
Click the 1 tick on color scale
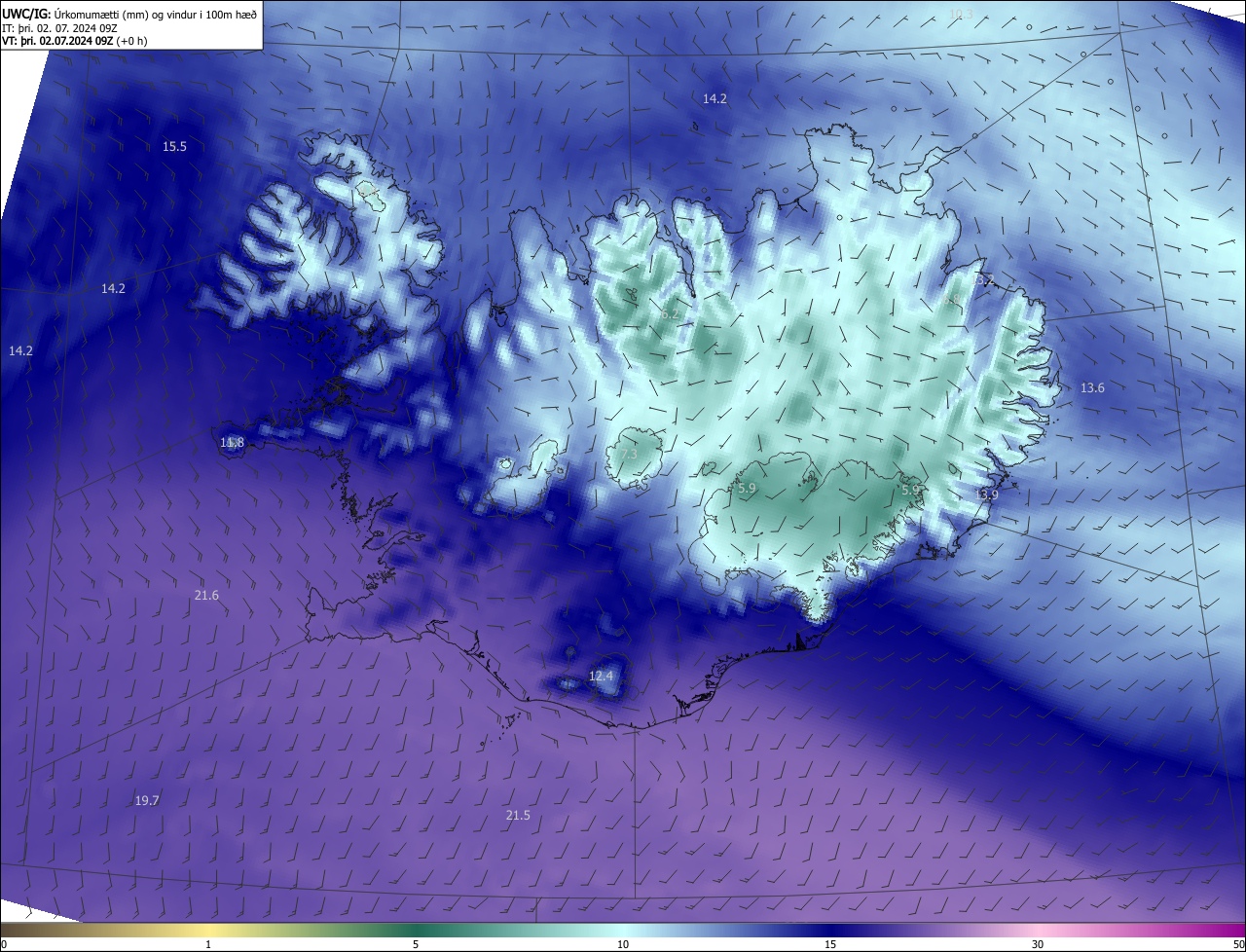(x=208, y=944)
